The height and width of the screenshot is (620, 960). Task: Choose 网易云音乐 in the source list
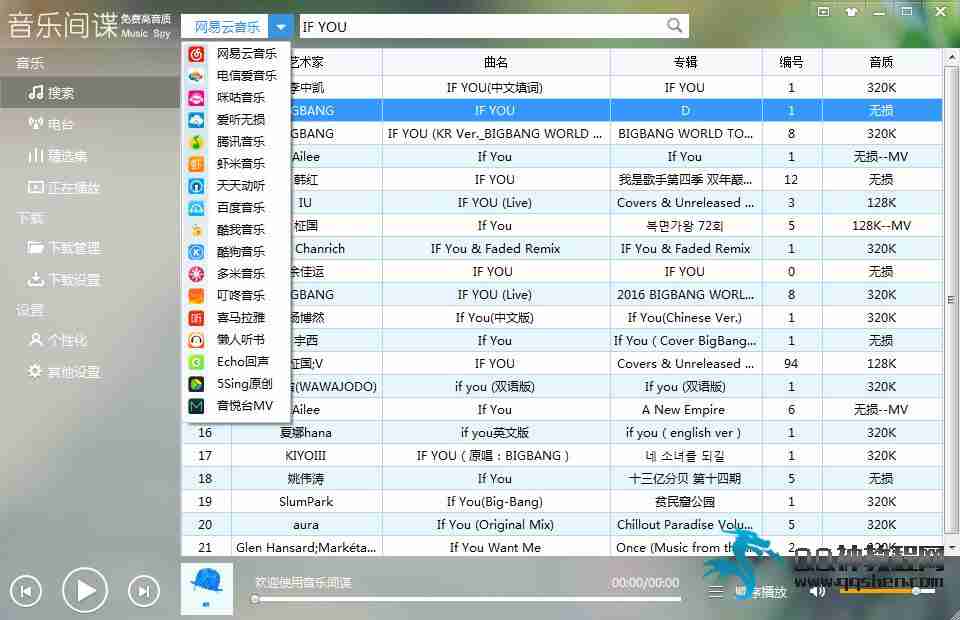click(x=236, y=54)
